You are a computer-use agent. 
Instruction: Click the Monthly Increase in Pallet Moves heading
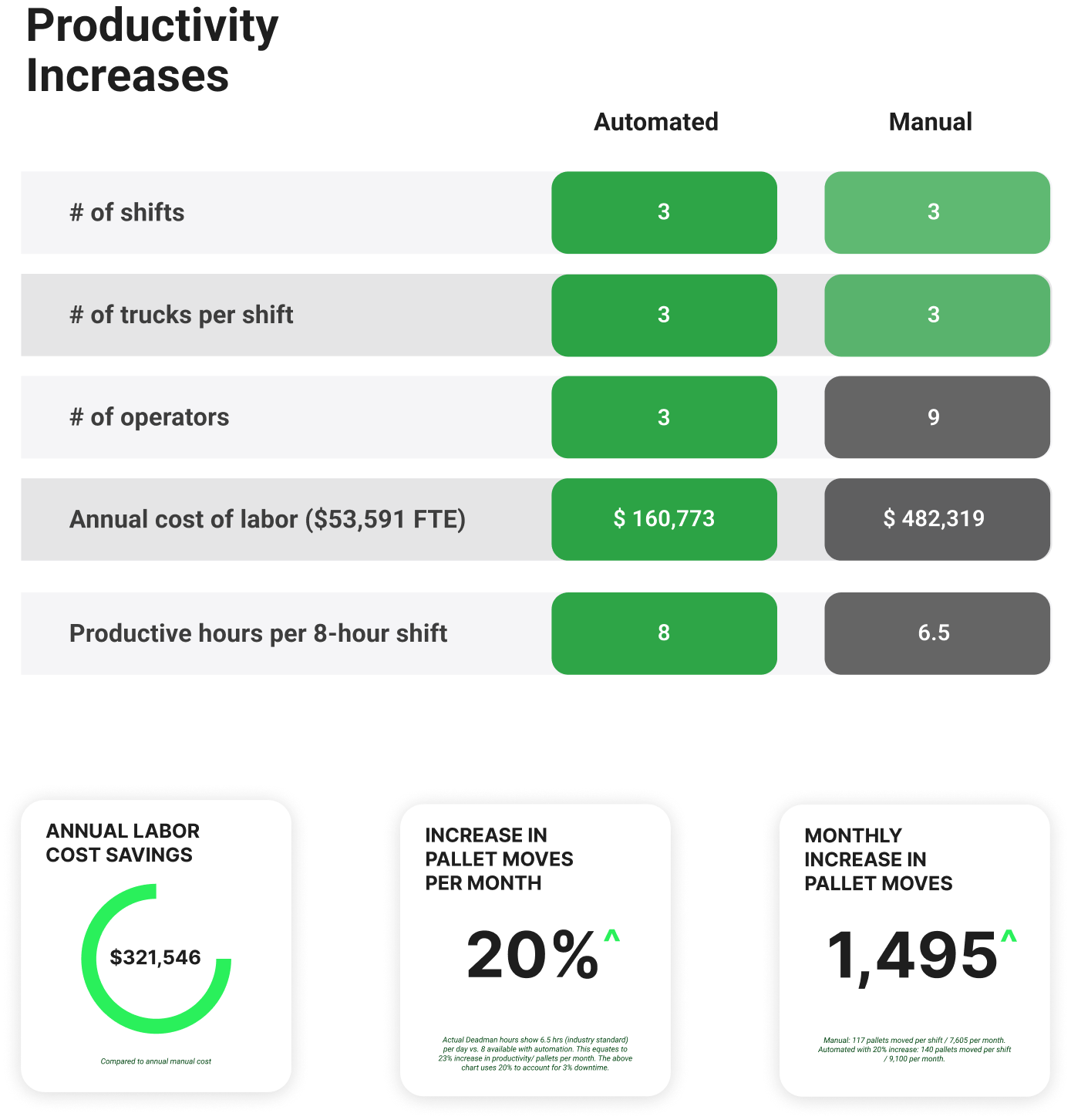tap(878, 859)
